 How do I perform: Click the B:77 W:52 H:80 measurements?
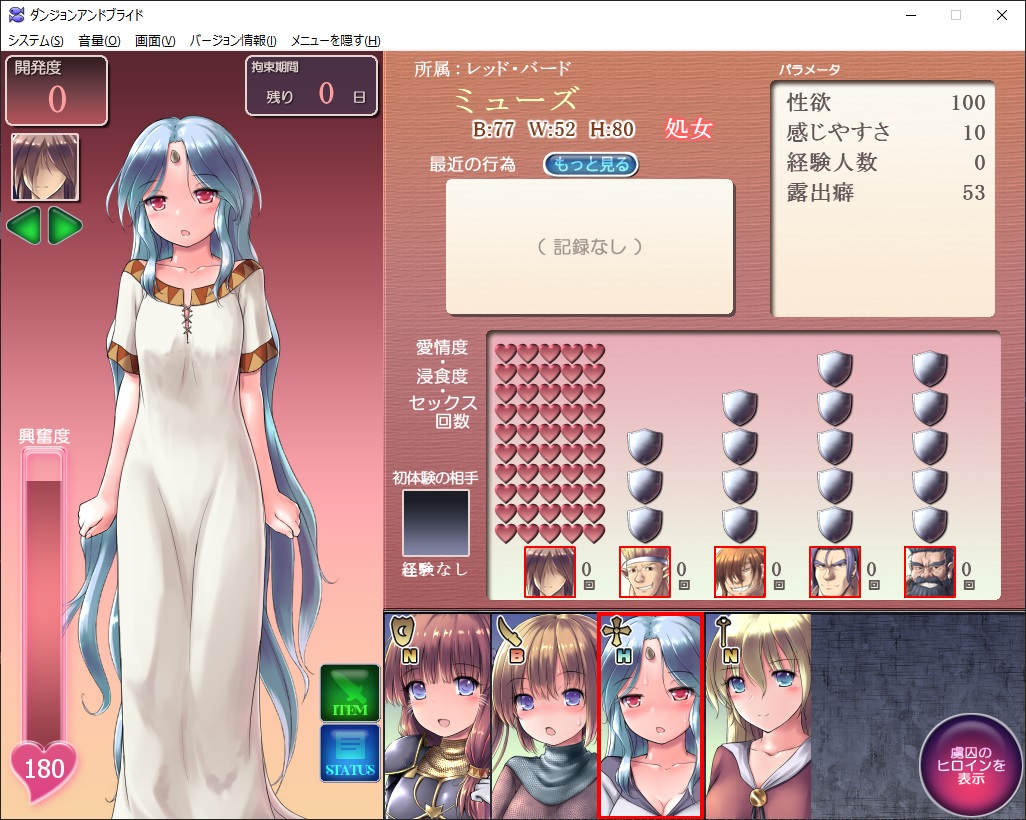tap(554, 130)
